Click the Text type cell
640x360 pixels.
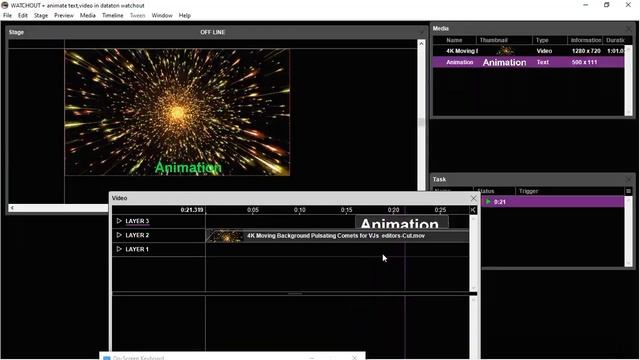pyautogui.click(x=542, y=62)
